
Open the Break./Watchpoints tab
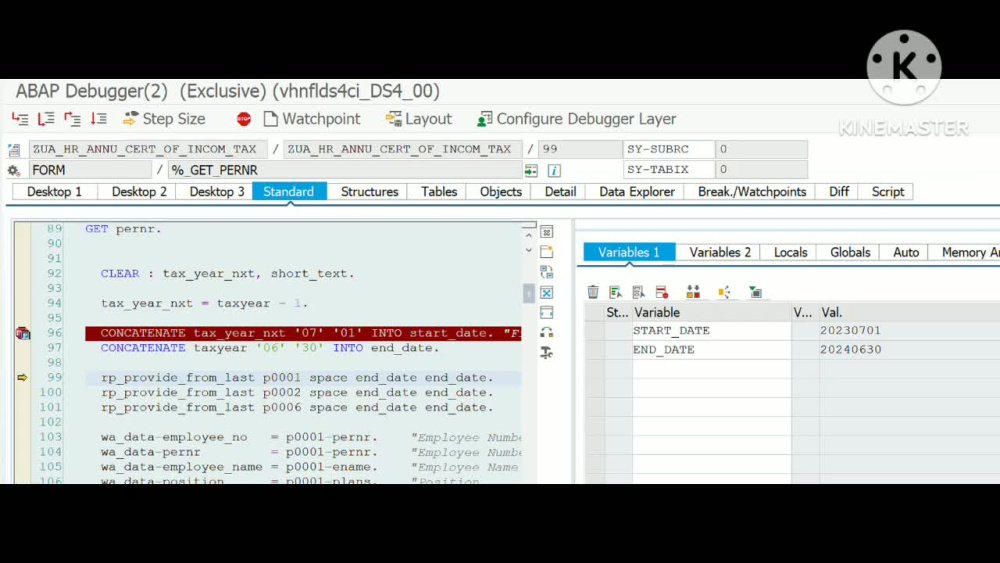(752, 191)
